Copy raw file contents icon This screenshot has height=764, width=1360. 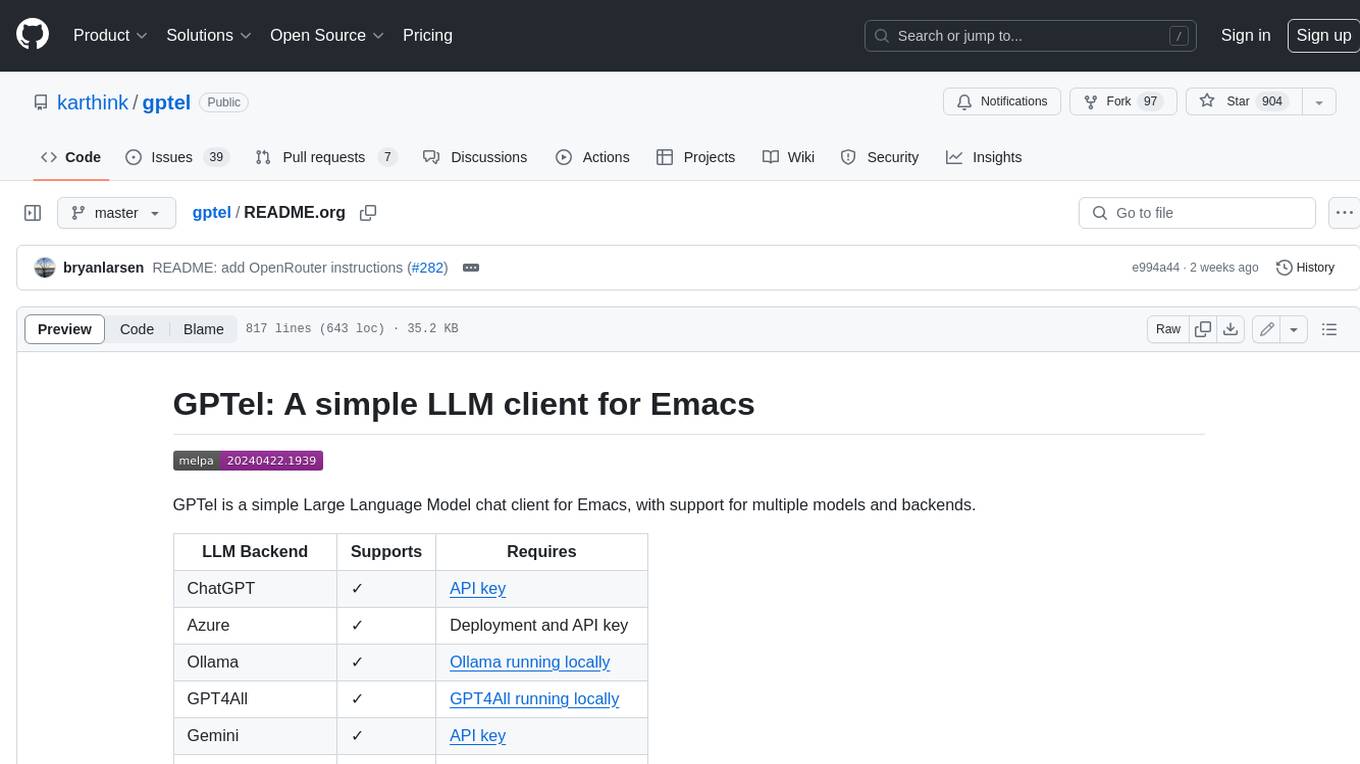click(1203, 329)
